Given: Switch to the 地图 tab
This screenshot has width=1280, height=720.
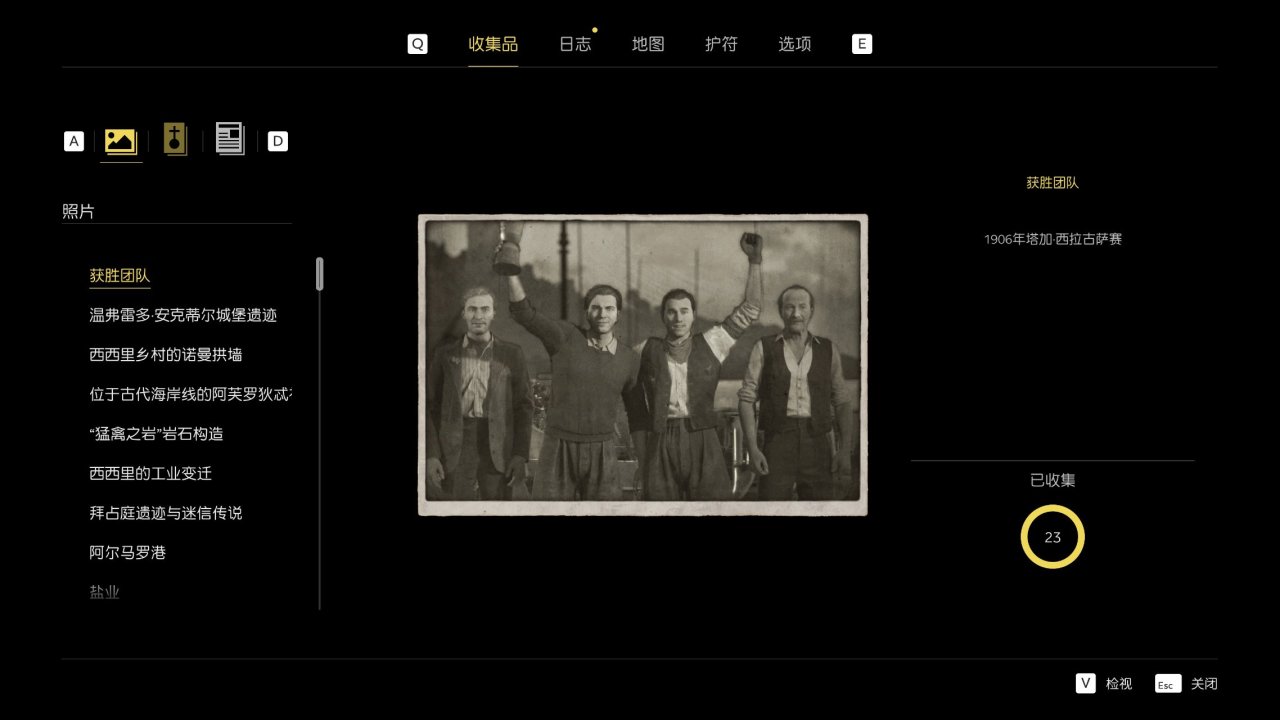Looking at the screenshot, I should pos(648,44).
